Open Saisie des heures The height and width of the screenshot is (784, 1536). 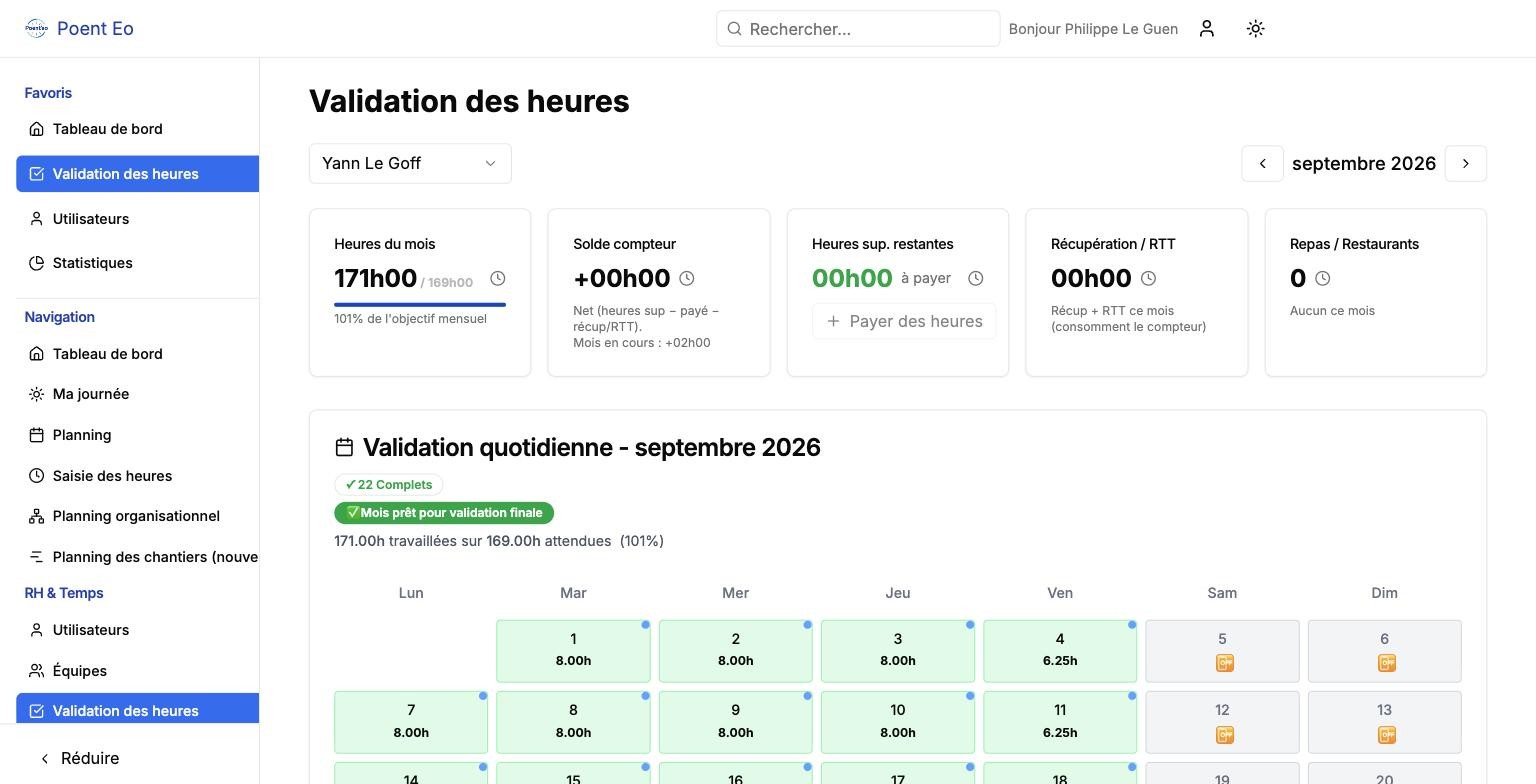(137, 476)
